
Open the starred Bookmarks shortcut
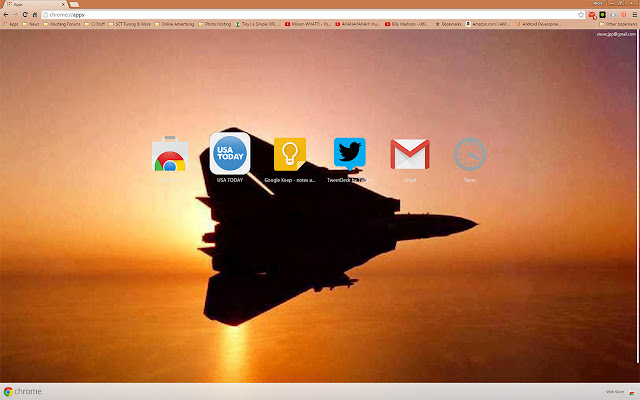pos(448,24)
